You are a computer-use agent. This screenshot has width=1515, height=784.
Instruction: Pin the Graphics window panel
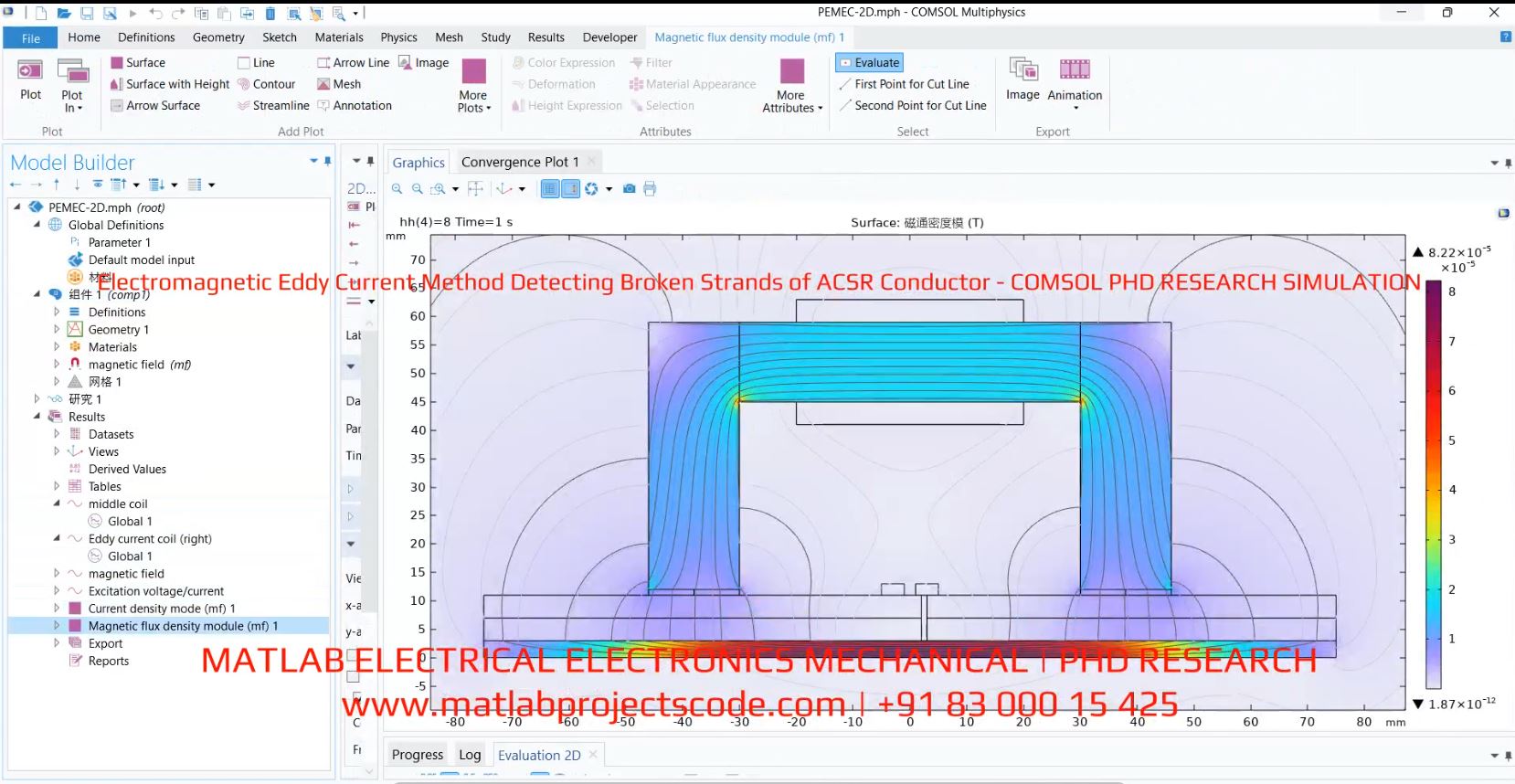[1508, 164]
